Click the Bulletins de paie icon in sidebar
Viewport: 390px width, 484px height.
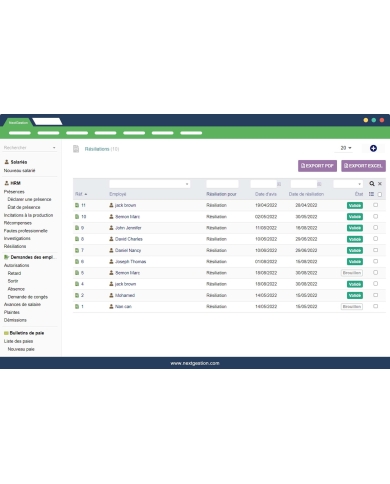click(x=6, y=333)
